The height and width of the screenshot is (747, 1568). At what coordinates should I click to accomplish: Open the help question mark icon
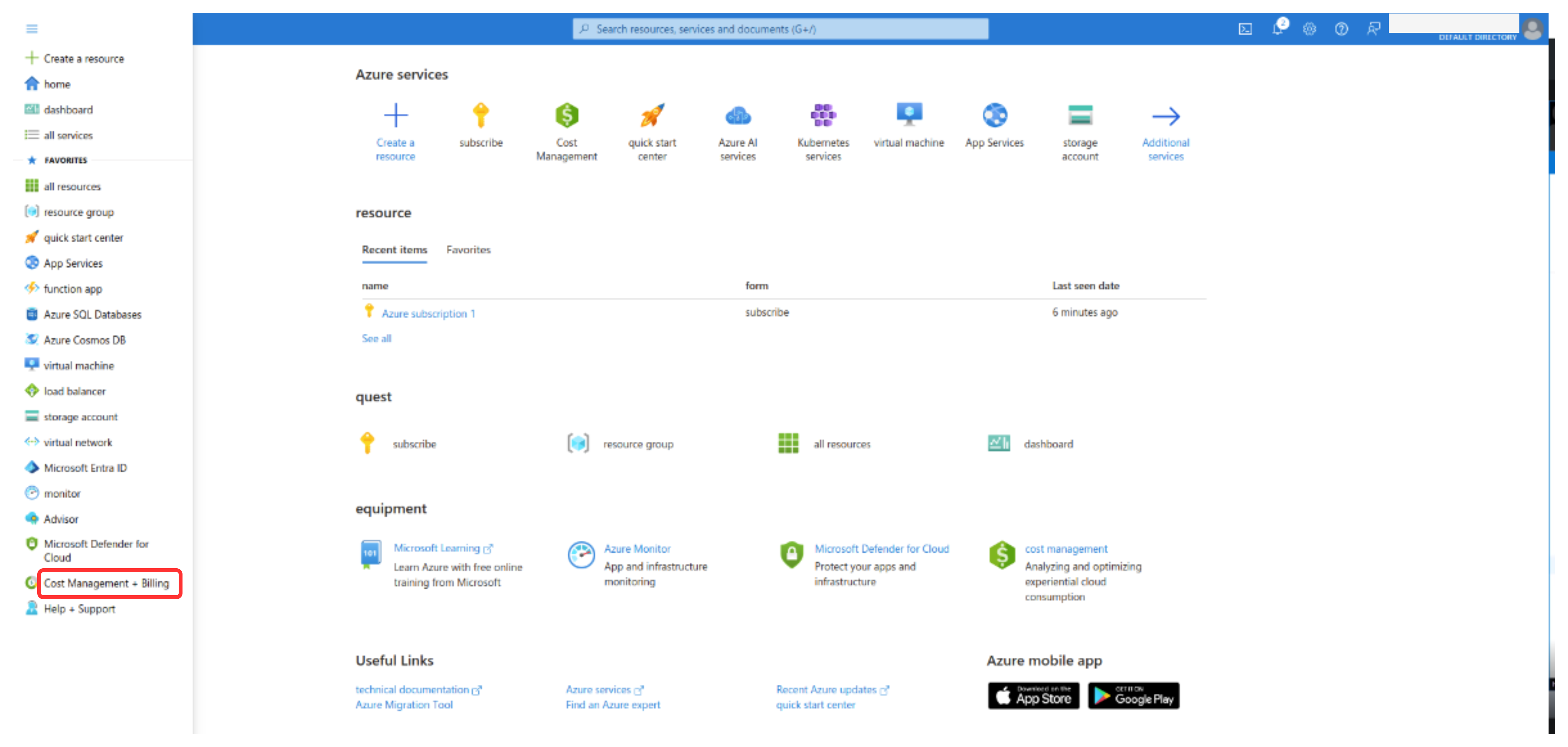point(1341,29)
